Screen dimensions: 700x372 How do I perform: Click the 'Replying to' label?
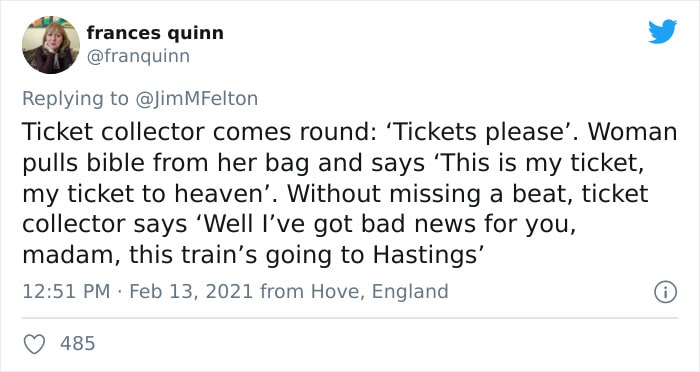coord(75,99)
